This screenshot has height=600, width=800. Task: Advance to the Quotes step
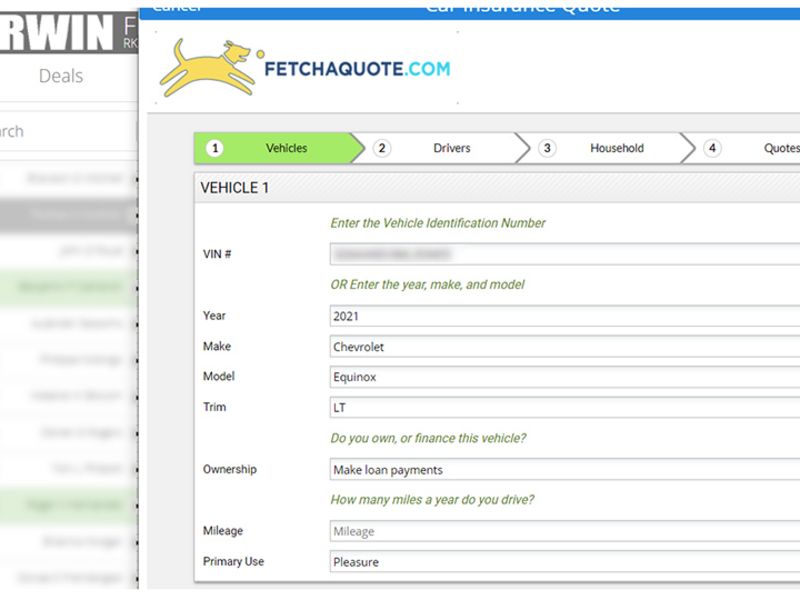coord(780,147)
